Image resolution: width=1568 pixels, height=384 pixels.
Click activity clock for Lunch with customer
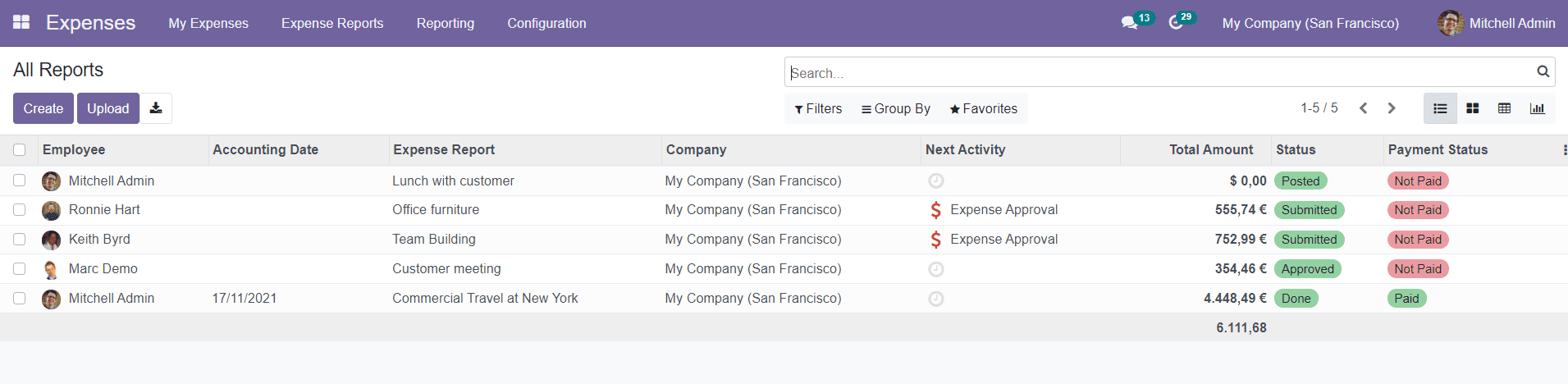coord(935,181)
